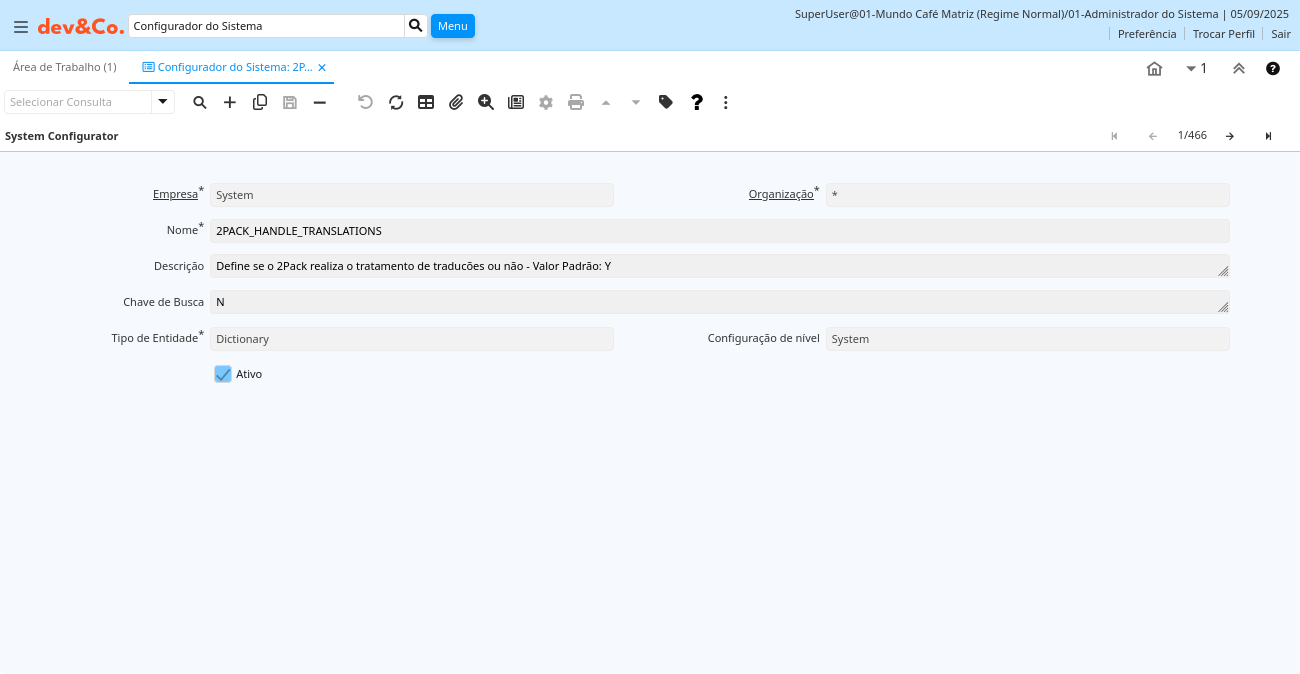
Task: Open the Help question mark icon
Action: pyautogui.click(x=697, y=102)
